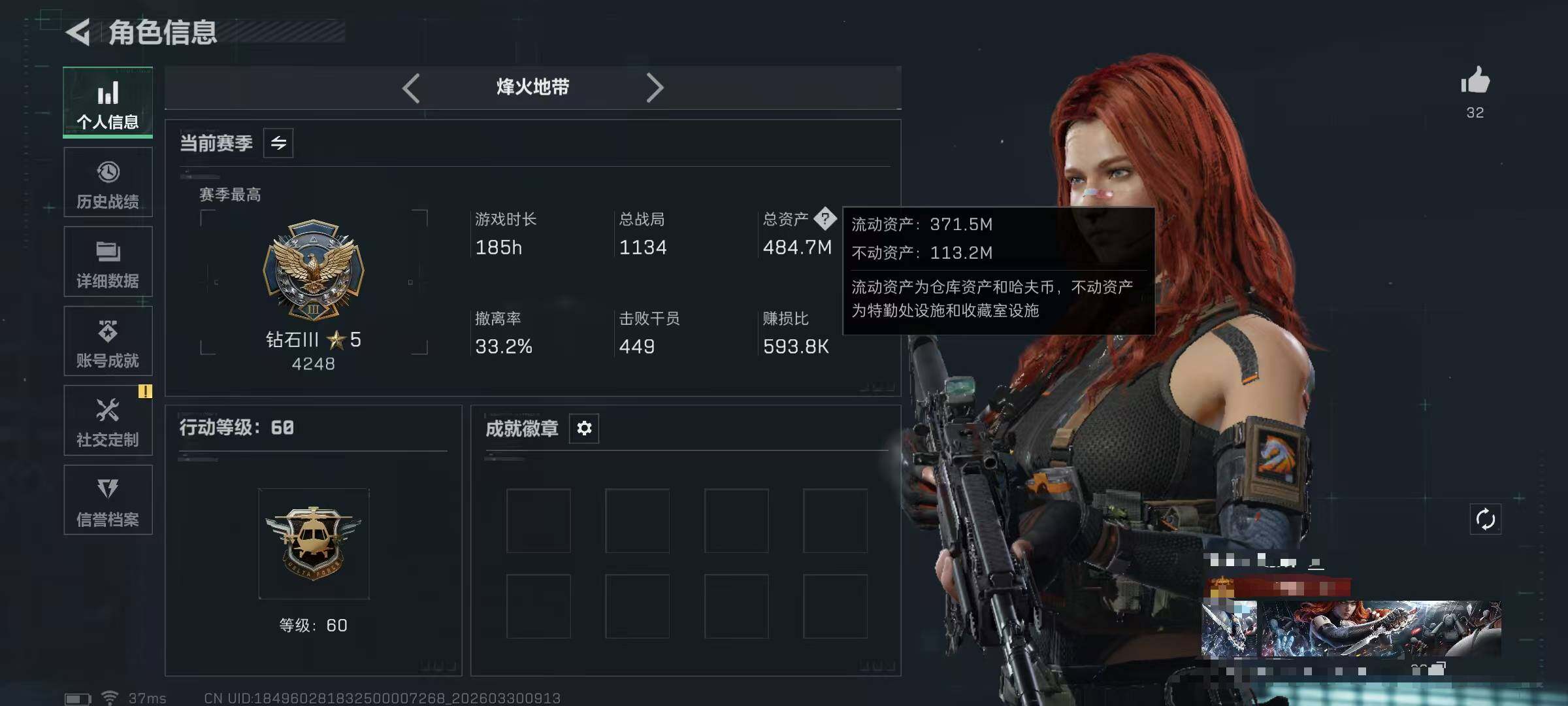1568x706 pixels.
Task: Click the 总资产 question mark help icon
Action: tap(825, 218)
